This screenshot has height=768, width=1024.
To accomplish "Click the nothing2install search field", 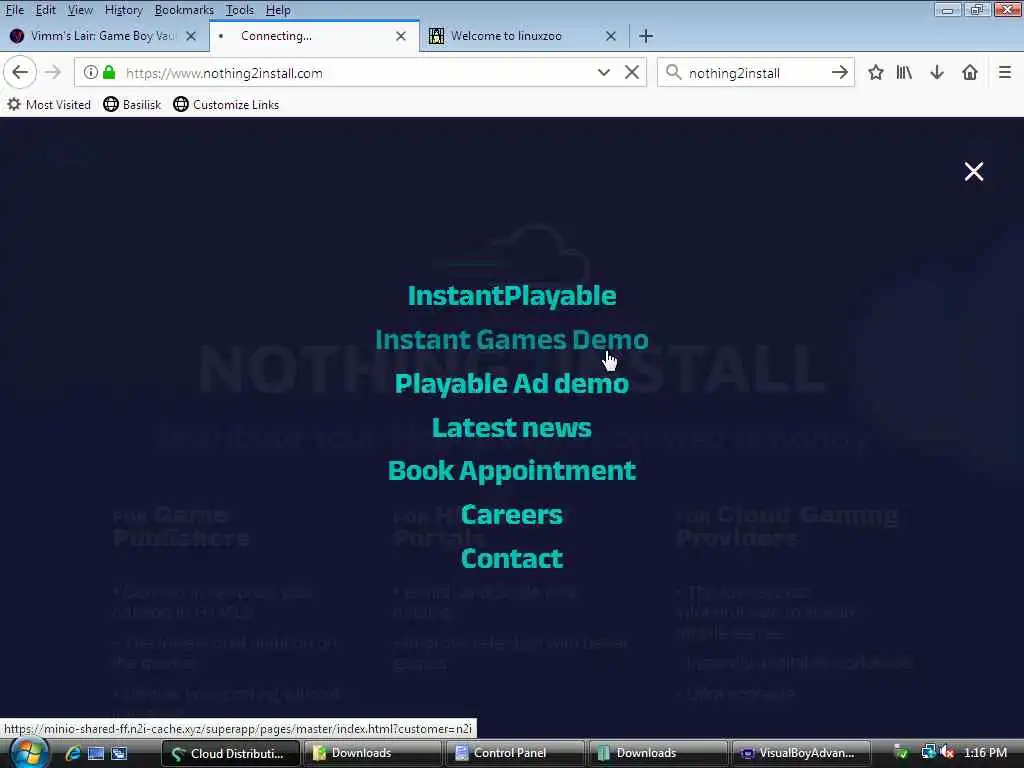I will (756, 72).
